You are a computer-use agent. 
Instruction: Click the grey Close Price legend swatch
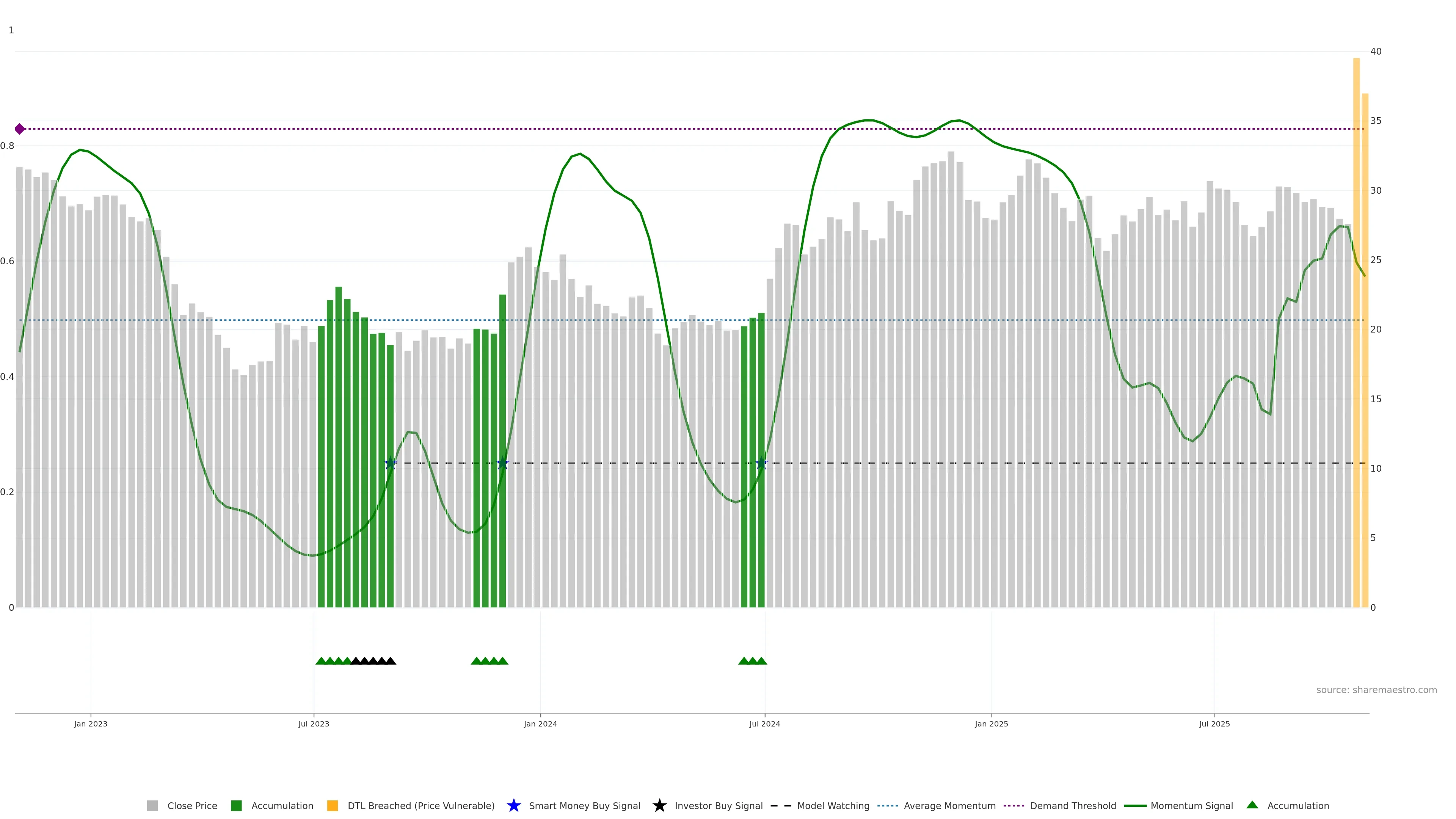click(152, 805)
